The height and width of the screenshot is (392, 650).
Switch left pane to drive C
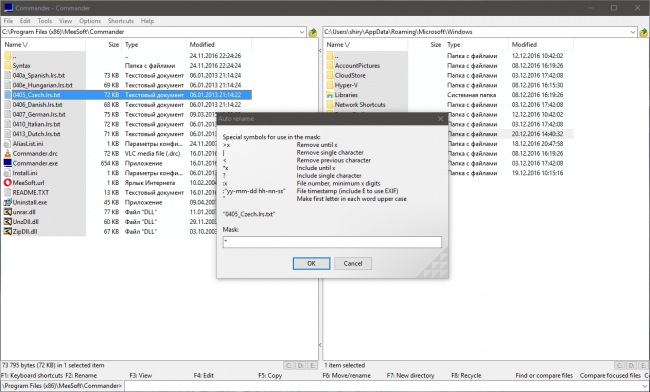point(289,365)
